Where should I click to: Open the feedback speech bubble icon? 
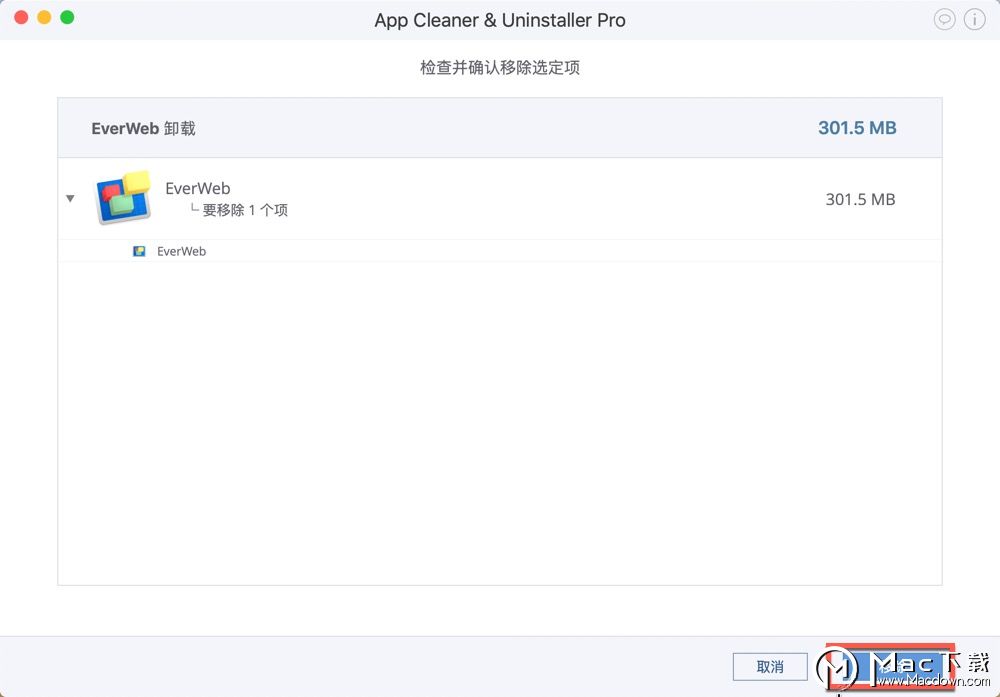click(x=944, y=20)
